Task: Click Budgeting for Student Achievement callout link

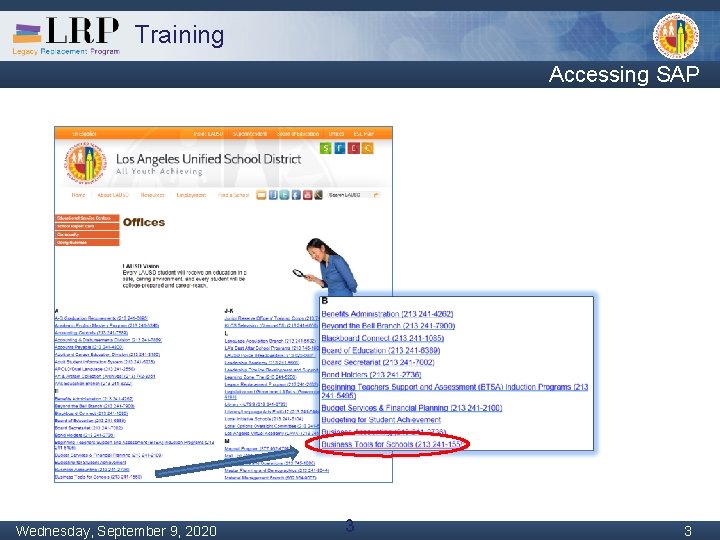Action: [x=381, y=420]
